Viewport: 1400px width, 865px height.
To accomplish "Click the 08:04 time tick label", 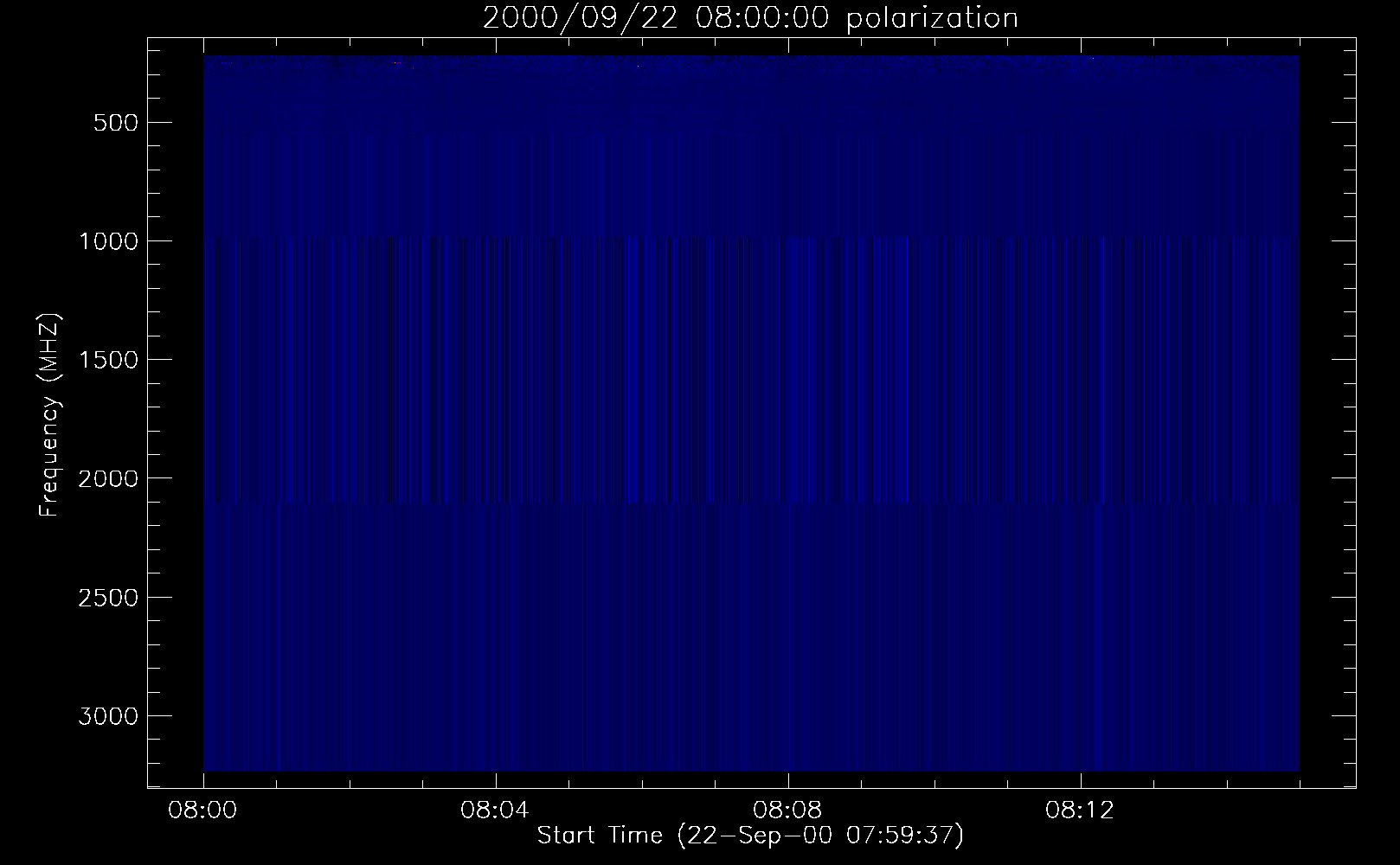I will tap(496, 811).
